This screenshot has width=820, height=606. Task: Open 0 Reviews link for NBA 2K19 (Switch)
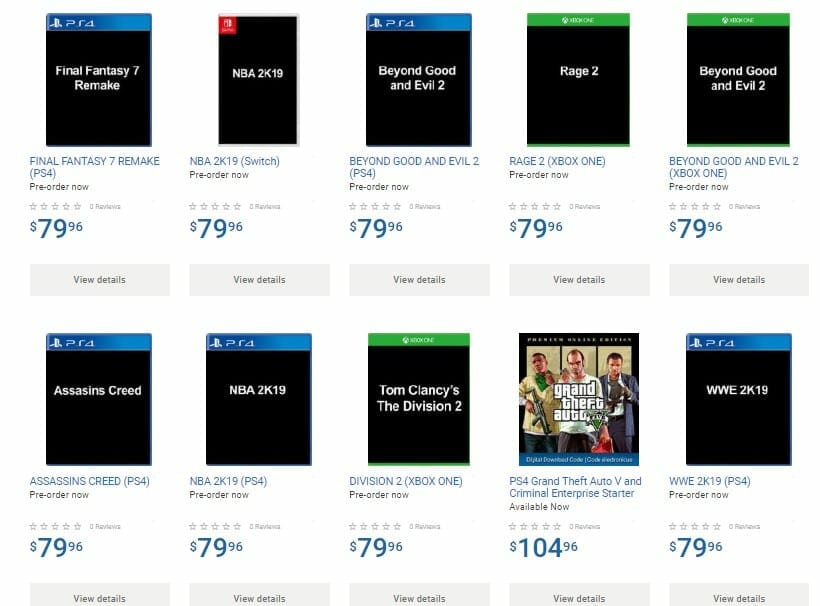tap(265, 206)
